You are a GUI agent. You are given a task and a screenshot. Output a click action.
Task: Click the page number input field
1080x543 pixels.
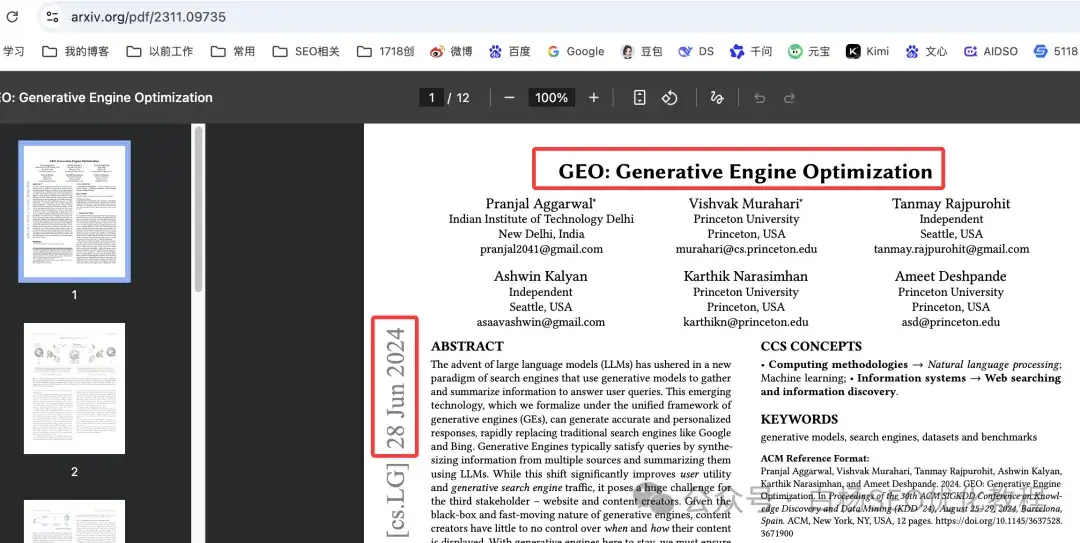point(432,98)
